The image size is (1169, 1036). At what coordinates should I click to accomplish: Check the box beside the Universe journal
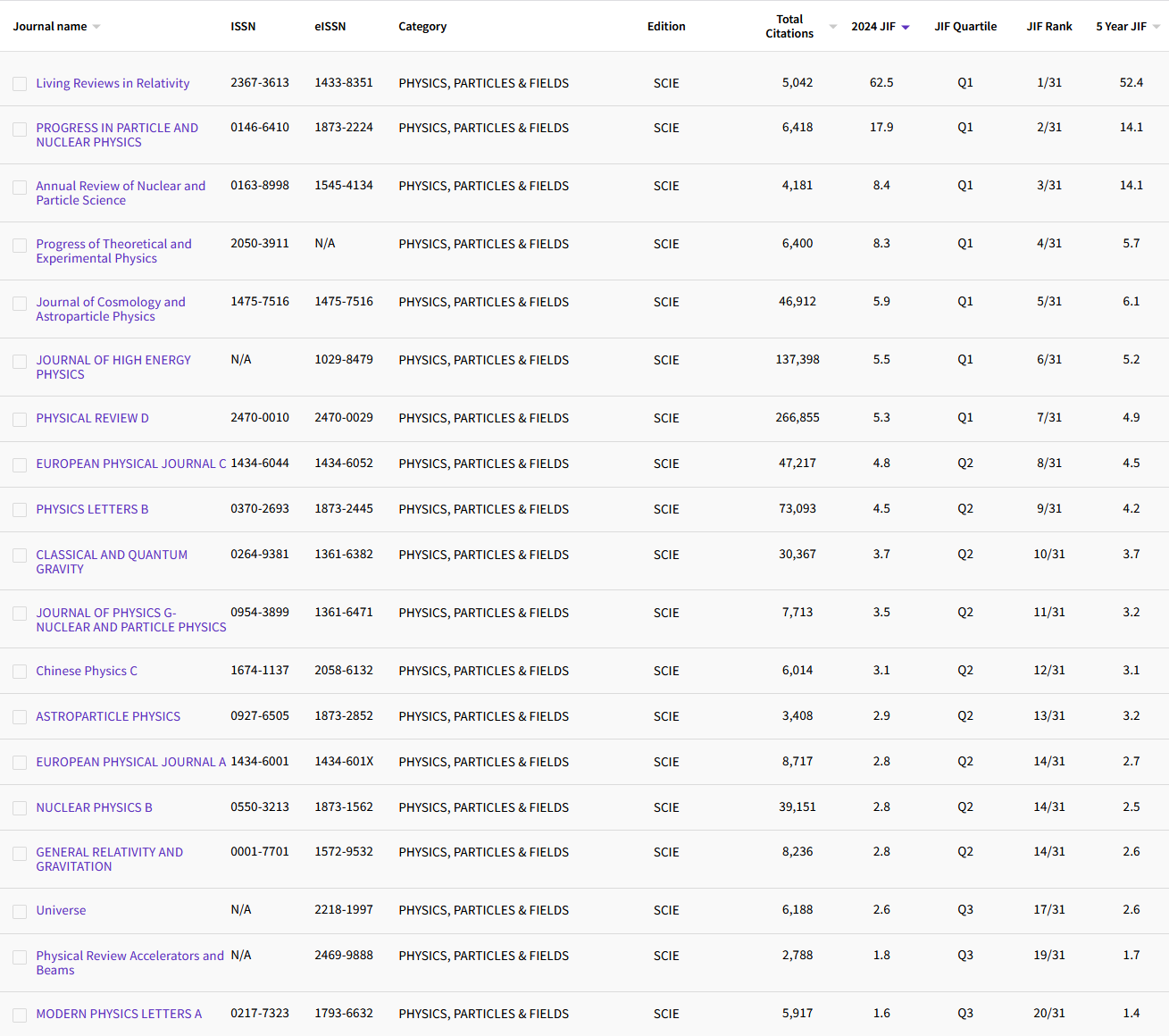pyautogui.click(x=20, y=911)
